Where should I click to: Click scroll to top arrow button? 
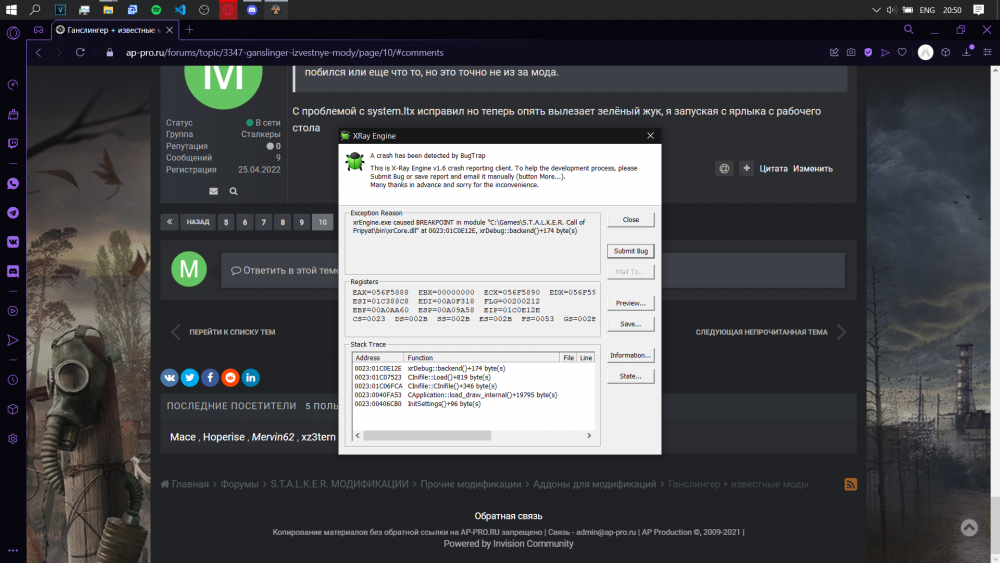point(969,527)
